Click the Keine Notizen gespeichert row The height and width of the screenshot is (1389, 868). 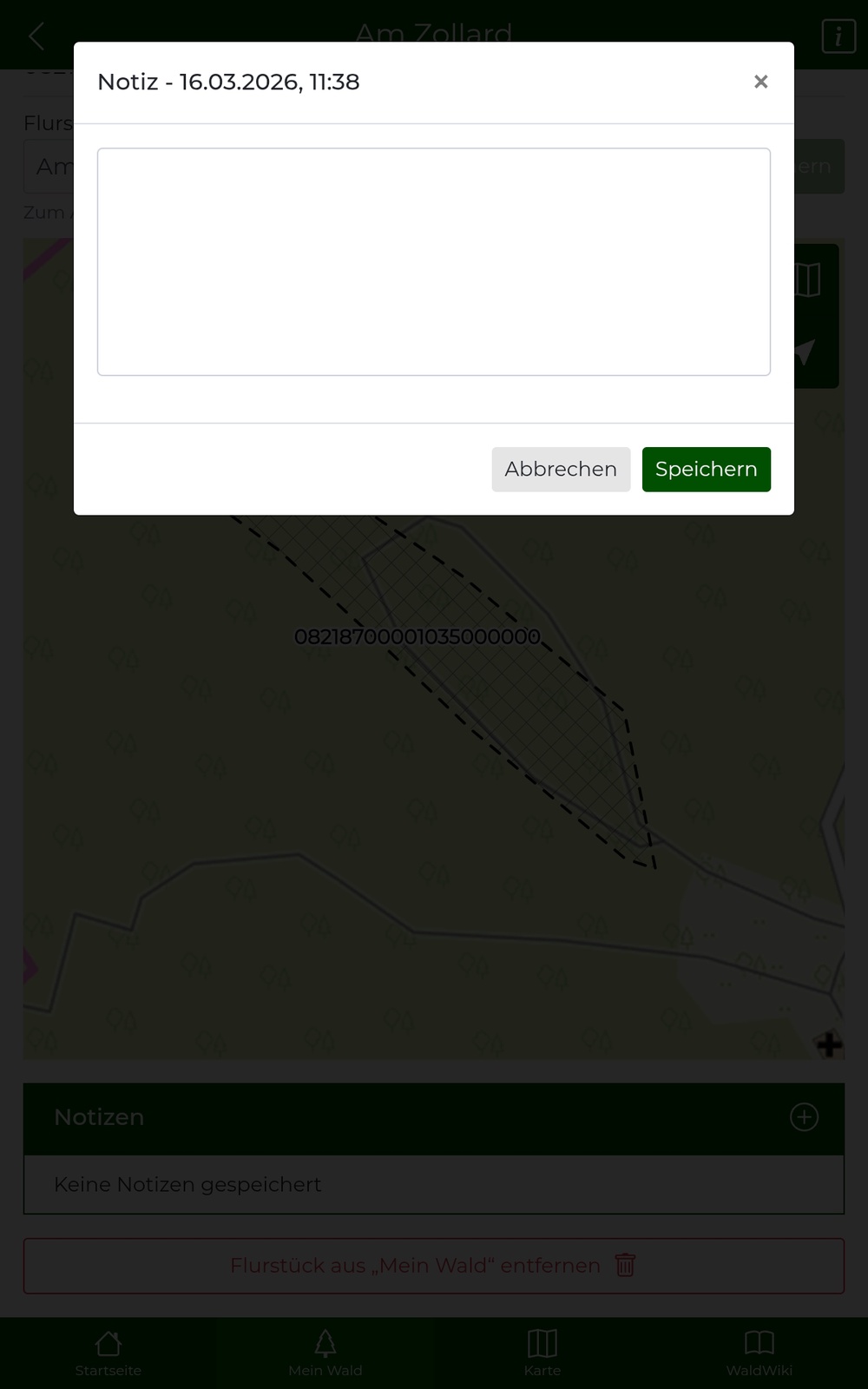[434, 1184]
